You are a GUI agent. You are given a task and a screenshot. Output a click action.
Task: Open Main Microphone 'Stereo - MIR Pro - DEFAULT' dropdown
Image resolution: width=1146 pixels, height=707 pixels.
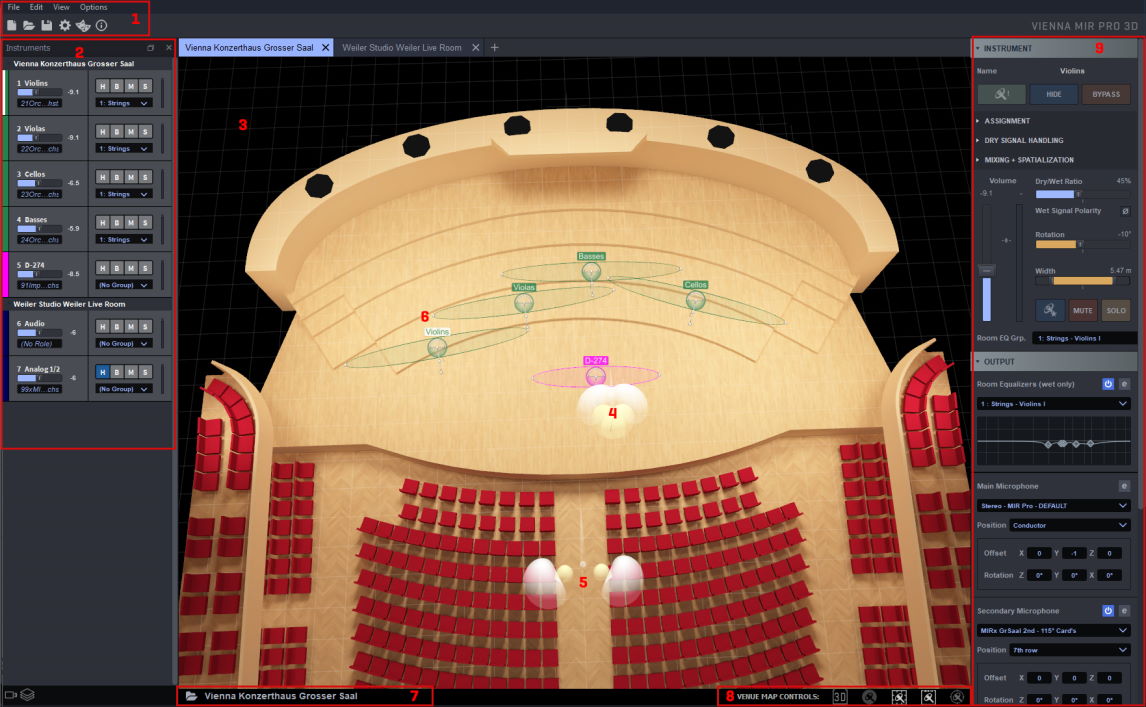1054,505
